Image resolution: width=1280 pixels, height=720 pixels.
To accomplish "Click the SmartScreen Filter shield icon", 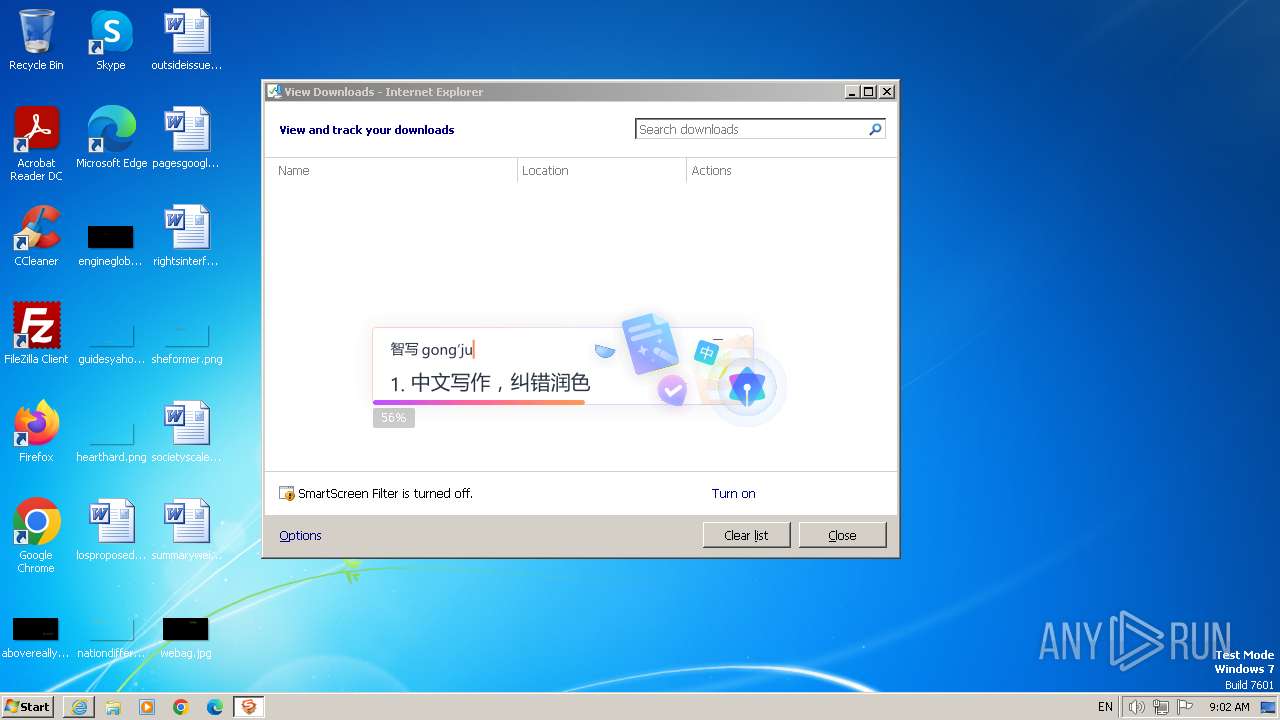I will pos(287,494).
